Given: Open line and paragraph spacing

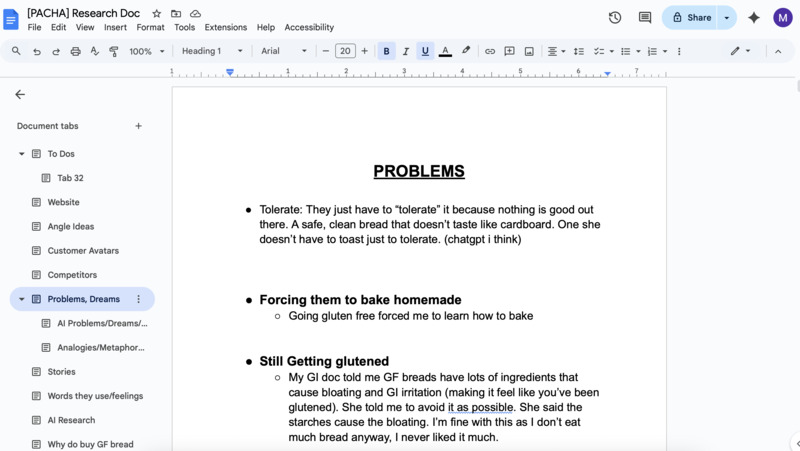Looking at the screenshot, I should [x=579, y=51].
